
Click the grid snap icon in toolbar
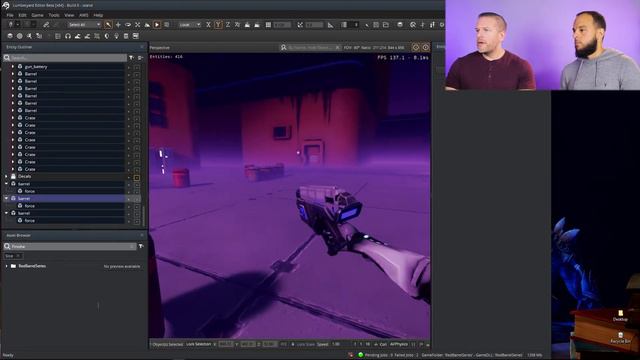coord(268,25)
